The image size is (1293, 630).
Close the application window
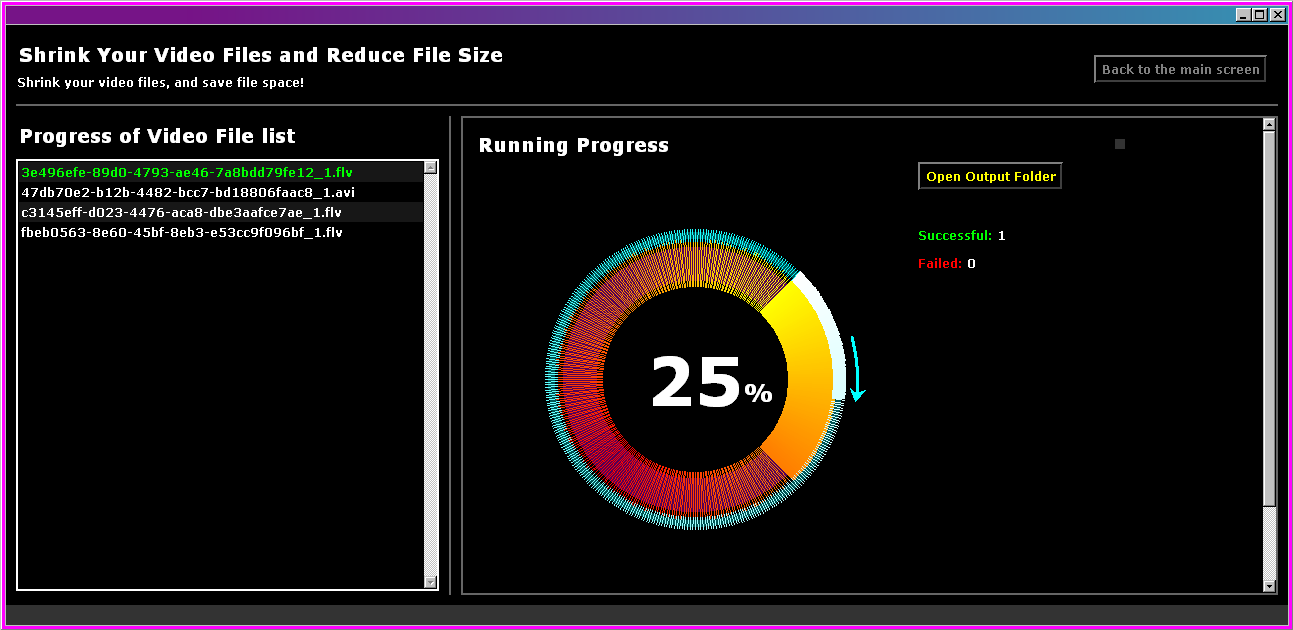click(1277, 15)
